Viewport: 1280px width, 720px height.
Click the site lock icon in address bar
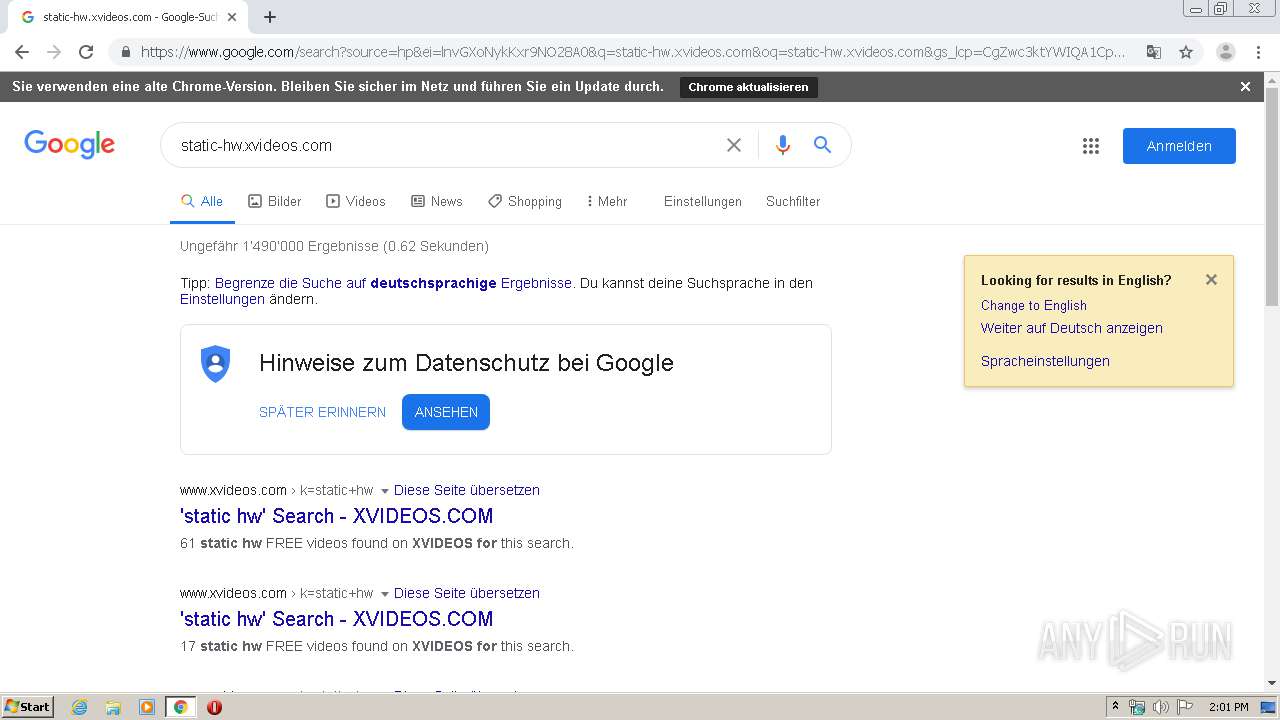click(124, 52)
